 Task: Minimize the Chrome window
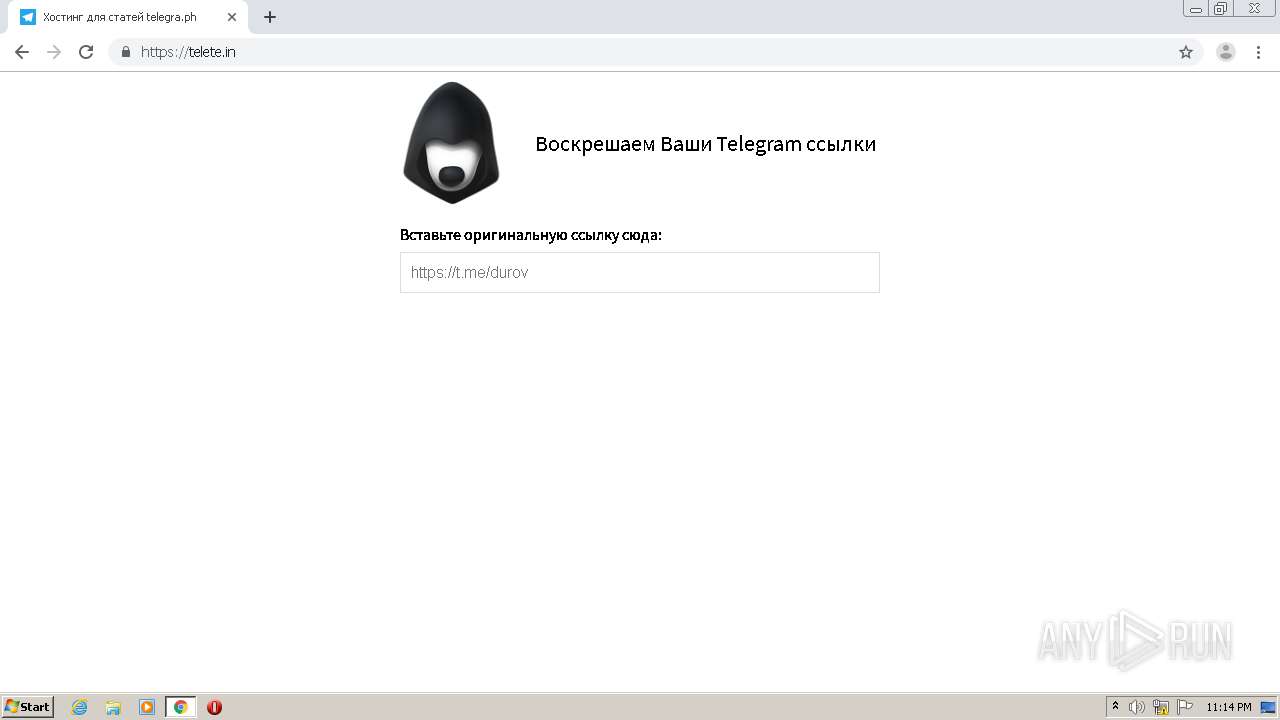(1196, 8)
